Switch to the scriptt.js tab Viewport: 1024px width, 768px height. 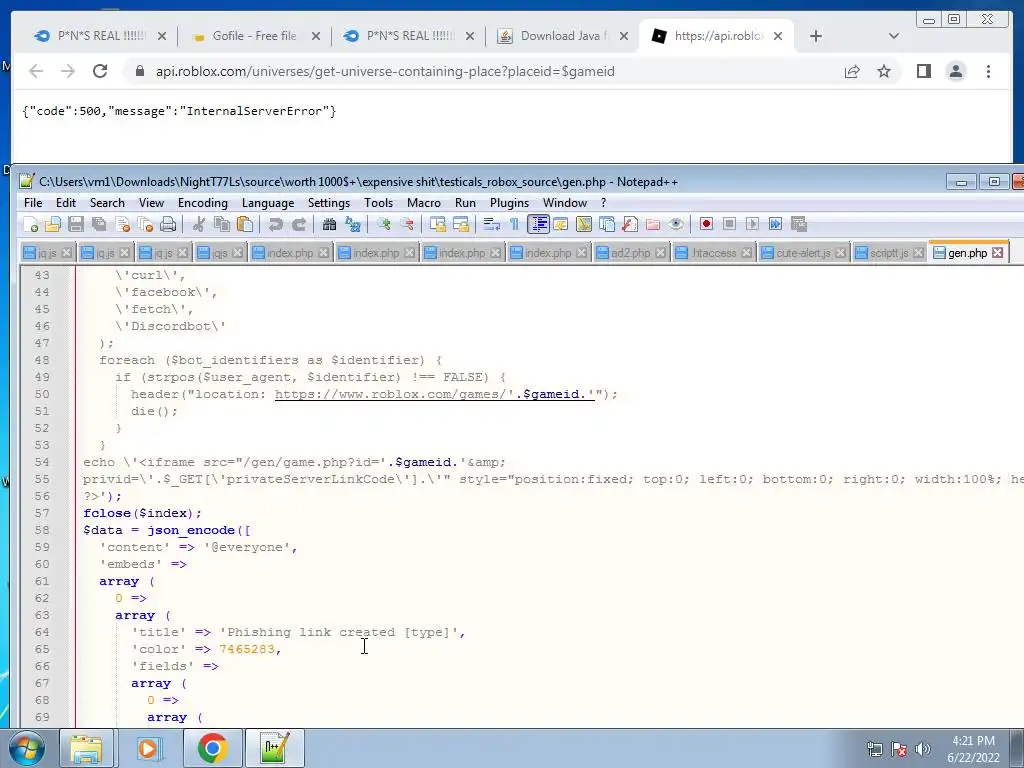[888, 253]
